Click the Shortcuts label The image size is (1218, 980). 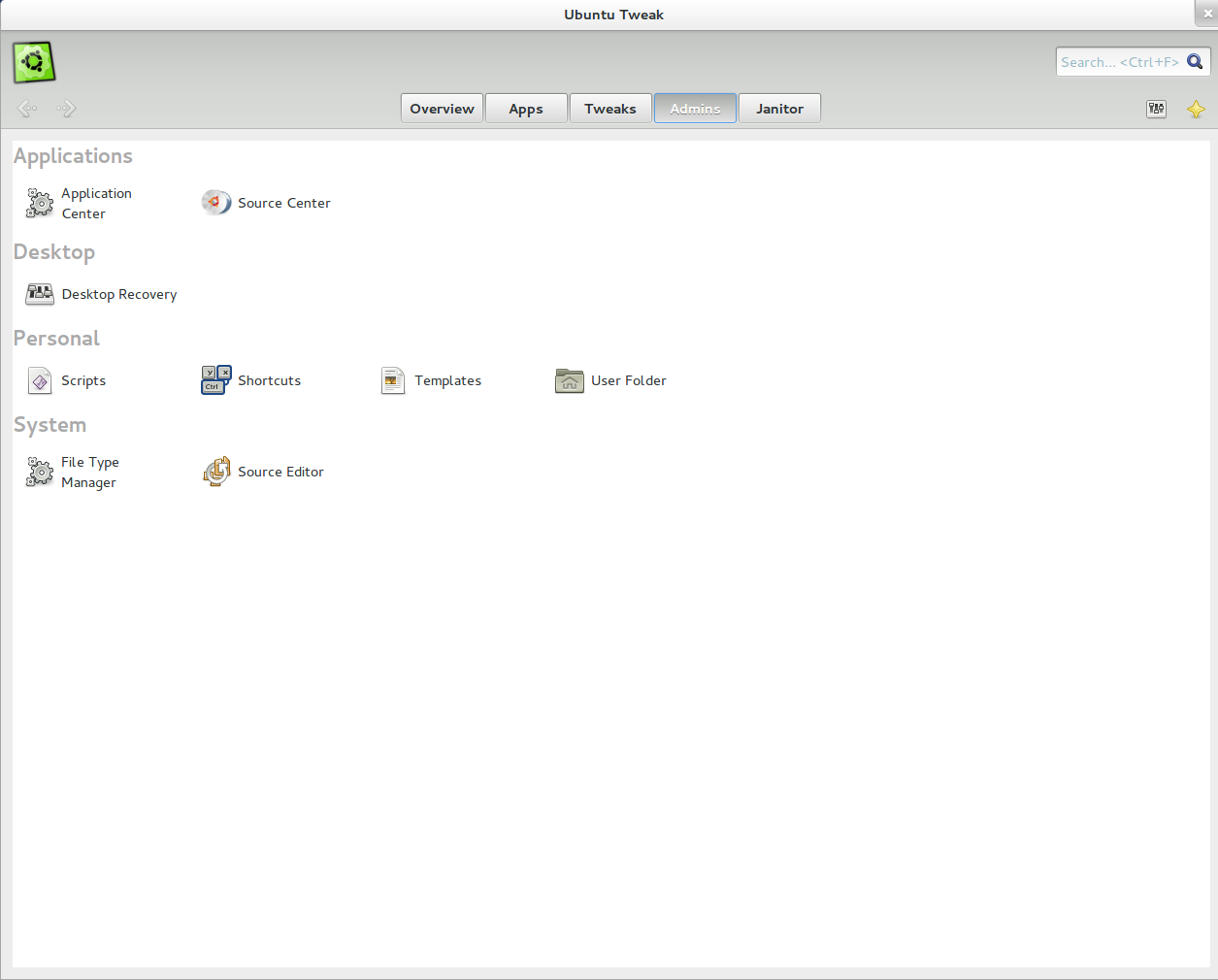pyautogui.click(x=269, y=380)
